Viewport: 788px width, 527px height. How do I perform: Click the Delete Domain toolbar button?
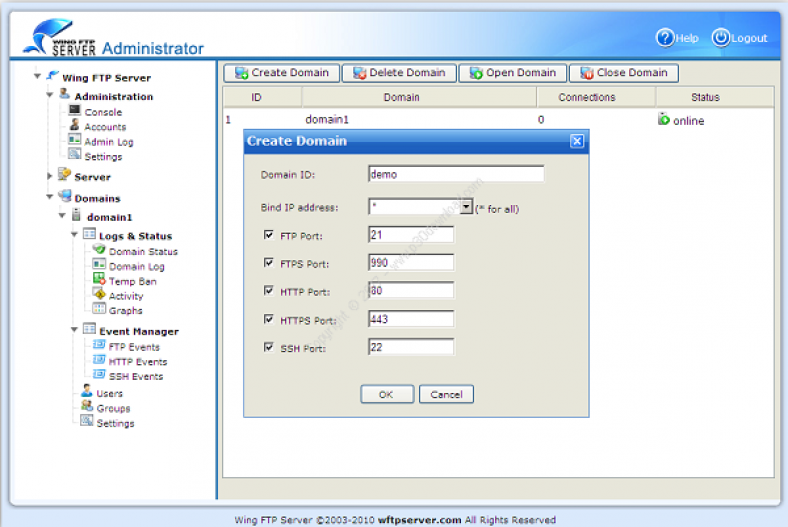pyautogui.click(x=399, y=73)
